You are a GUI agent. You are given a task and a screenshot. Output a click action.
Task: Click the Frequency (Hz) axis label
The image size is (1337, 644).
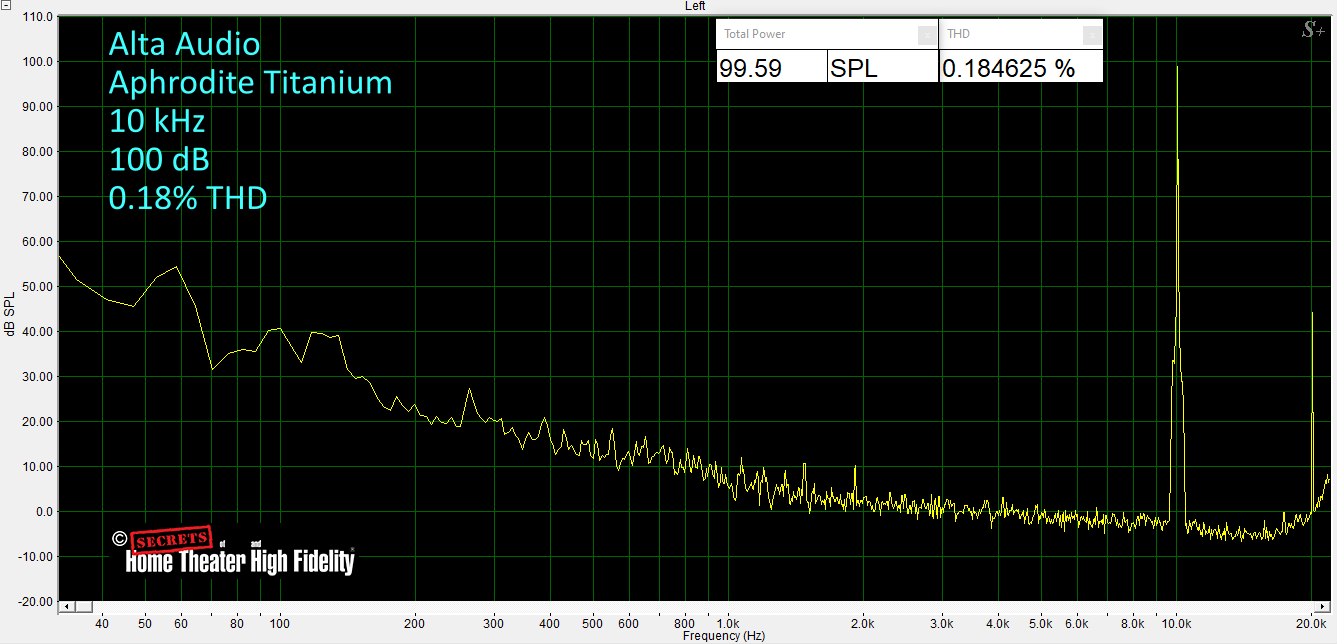pyautogui.click(x=724, y=636)
